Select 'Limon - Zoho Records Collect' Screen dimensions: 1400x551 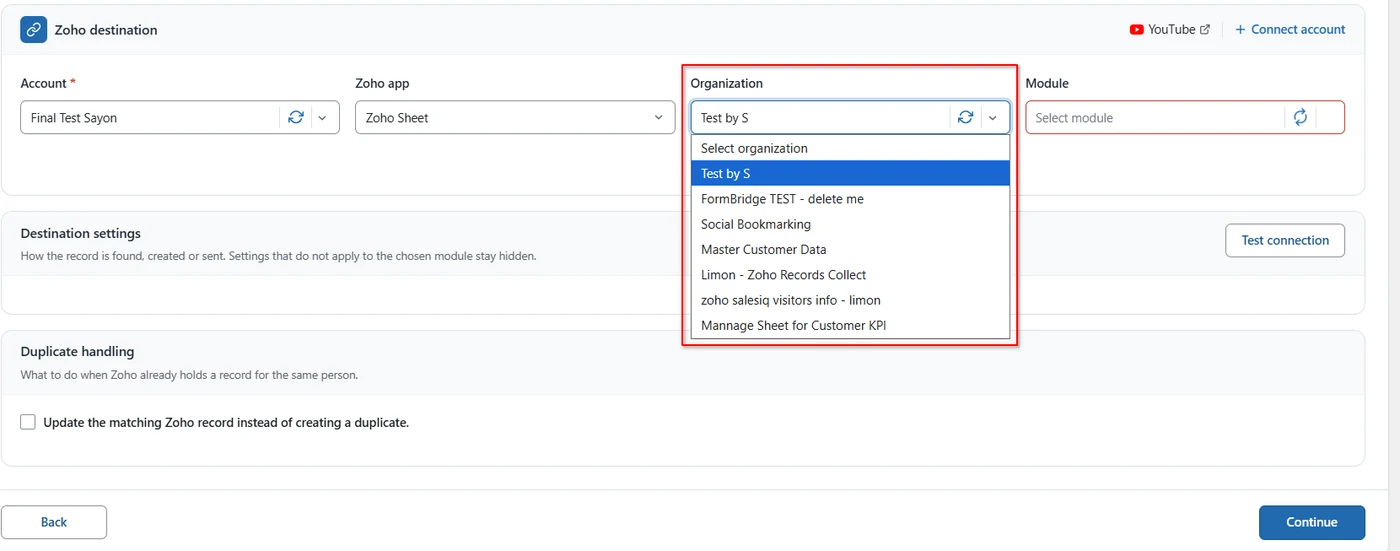coord(850,275)
